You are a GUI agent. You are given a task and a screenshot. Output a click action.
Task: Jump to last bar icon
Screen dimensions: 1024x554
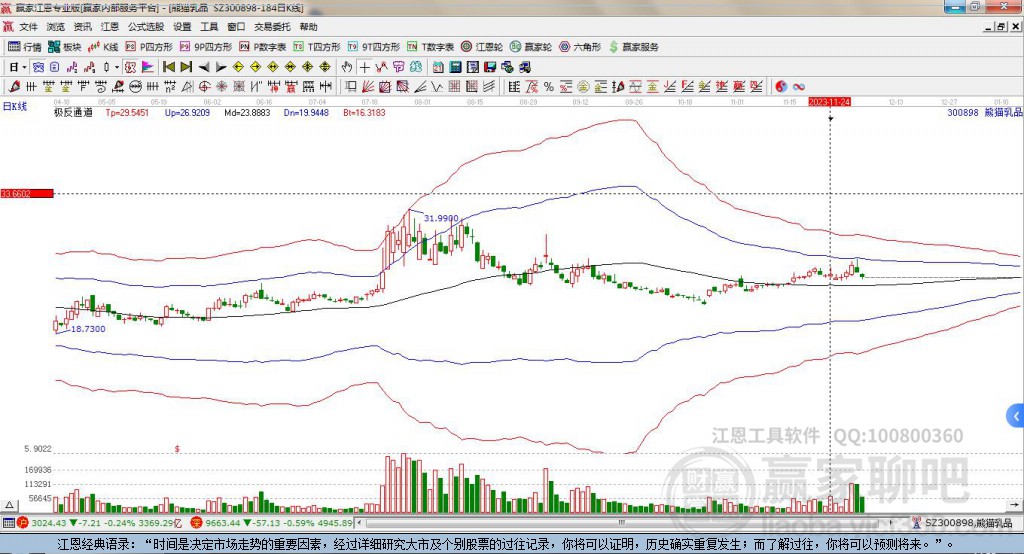pyautogui.click(x=186, y=67)
